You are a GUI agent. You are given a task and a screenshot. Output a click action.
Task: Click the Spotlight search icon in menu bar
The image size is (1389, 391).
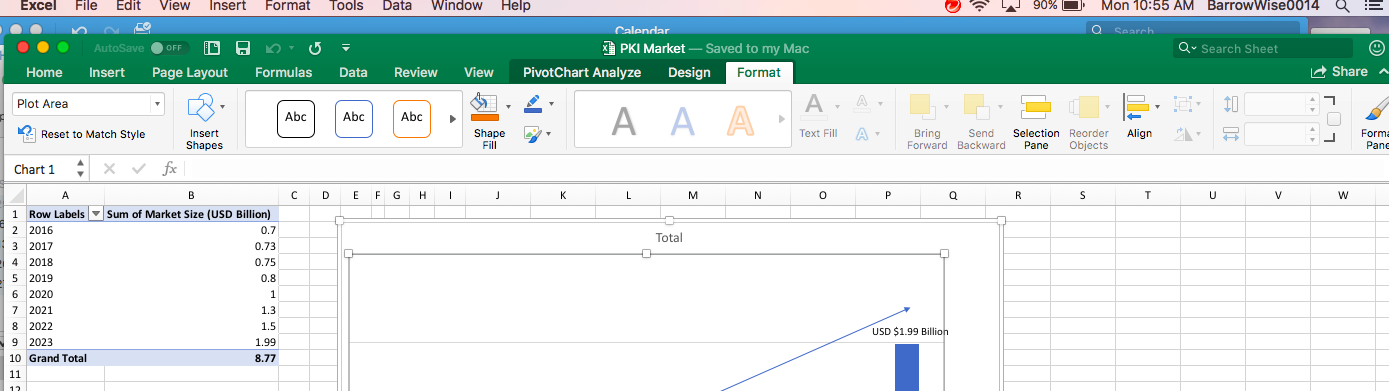point(1343,6)
